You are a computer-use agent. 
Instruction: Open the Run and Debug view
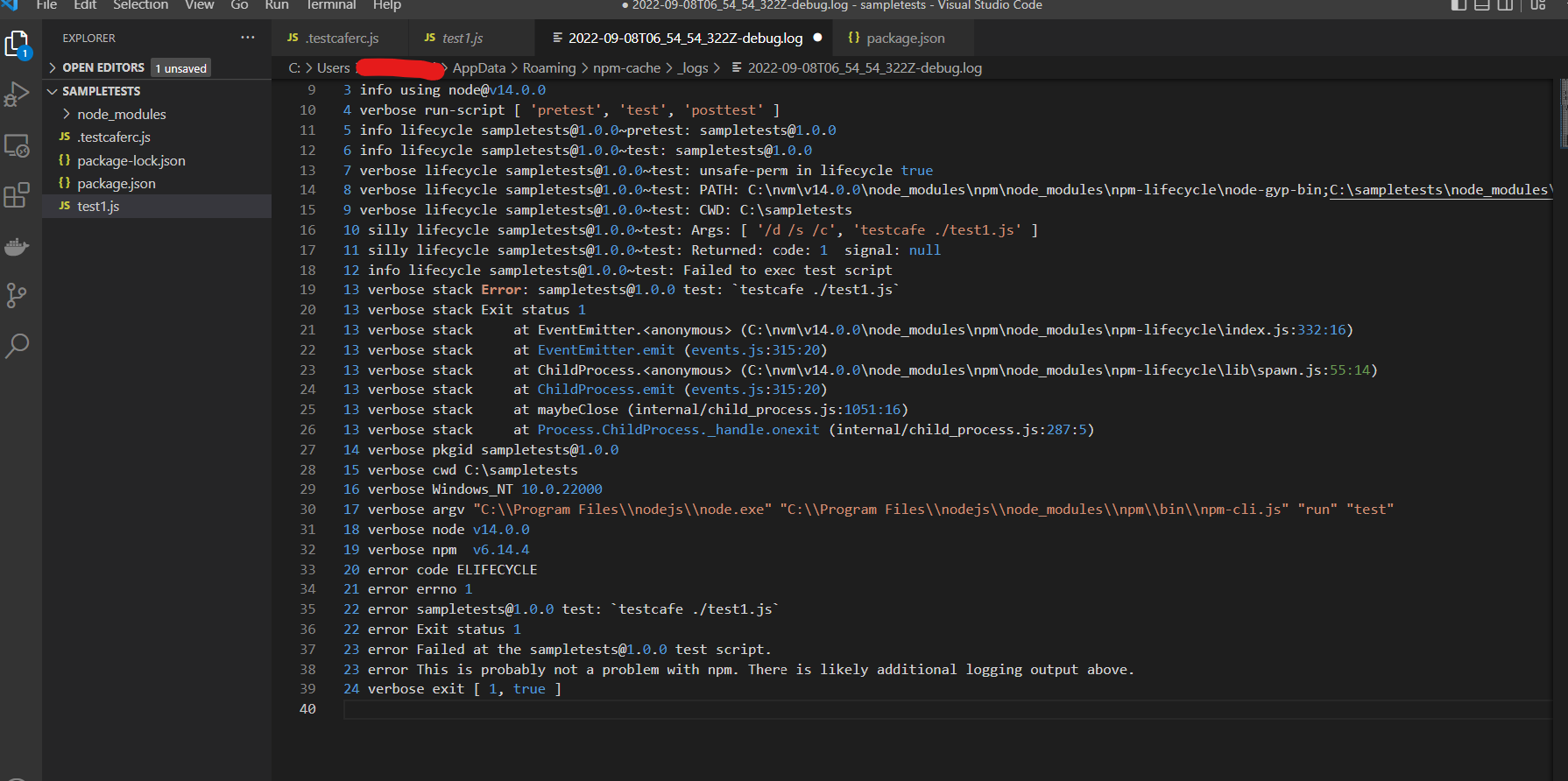click(17, 95)
